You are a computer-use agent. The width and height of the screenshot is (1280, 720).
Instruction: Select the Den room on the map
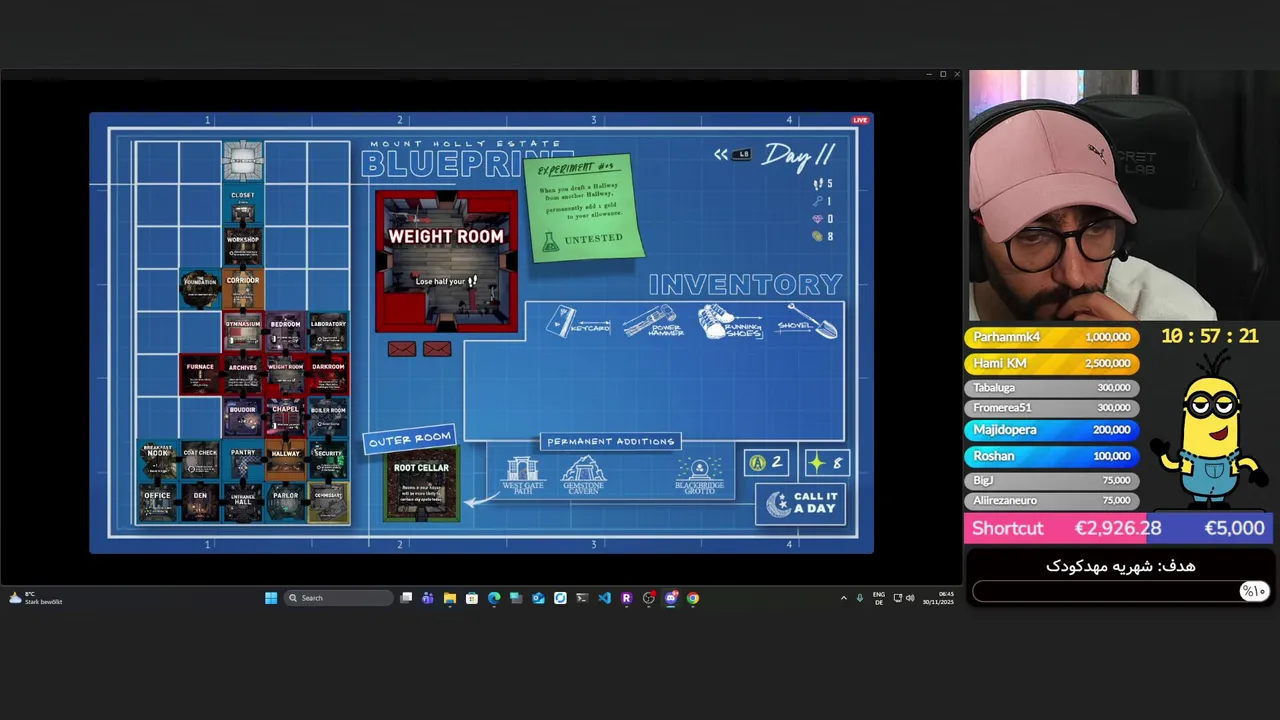200,504
